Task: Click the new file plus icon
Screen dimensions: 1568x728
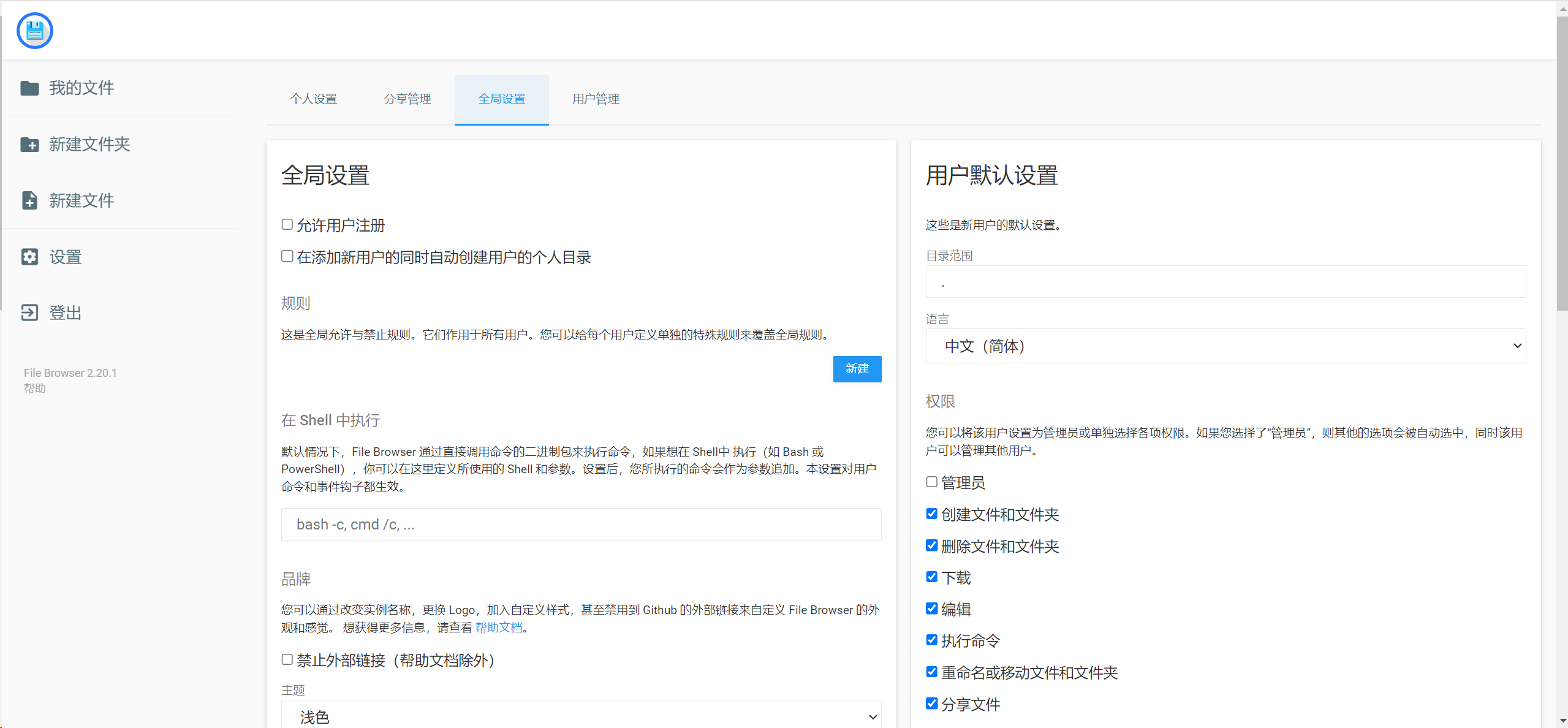Action: [x=29, y=200]
